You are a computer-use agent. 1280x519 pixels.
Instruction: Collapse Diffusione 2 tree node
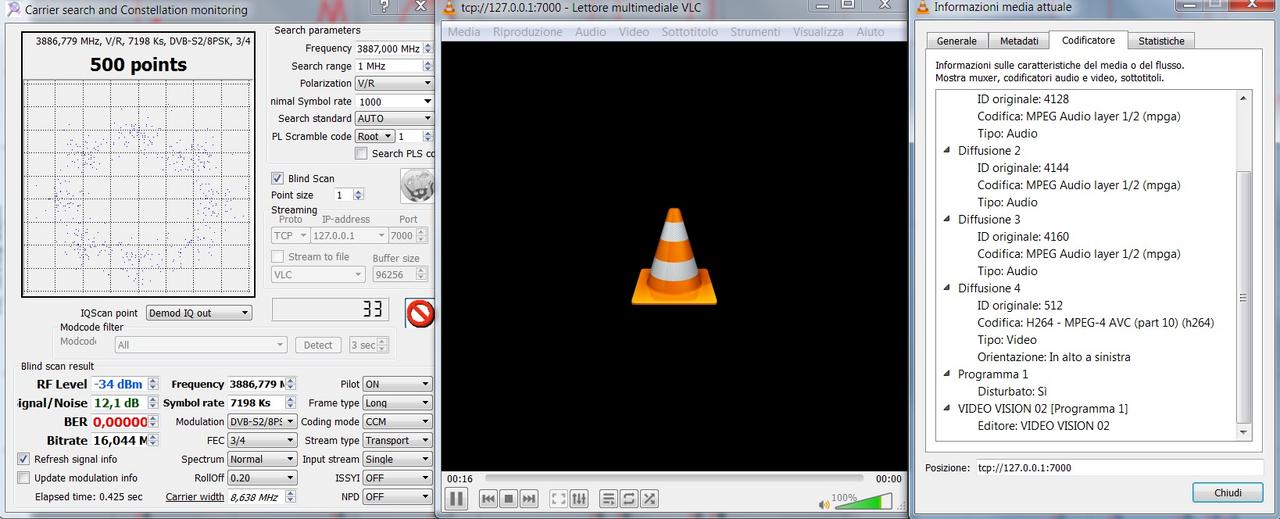pyautogui.click(x=948, y=150)
